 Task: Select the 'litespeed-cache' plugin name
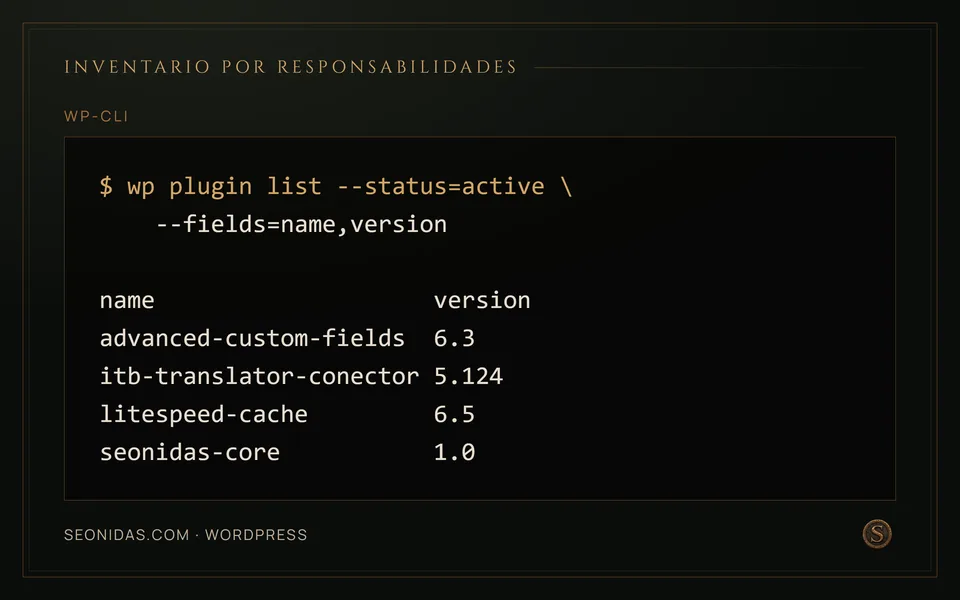(x=203, y=414)
